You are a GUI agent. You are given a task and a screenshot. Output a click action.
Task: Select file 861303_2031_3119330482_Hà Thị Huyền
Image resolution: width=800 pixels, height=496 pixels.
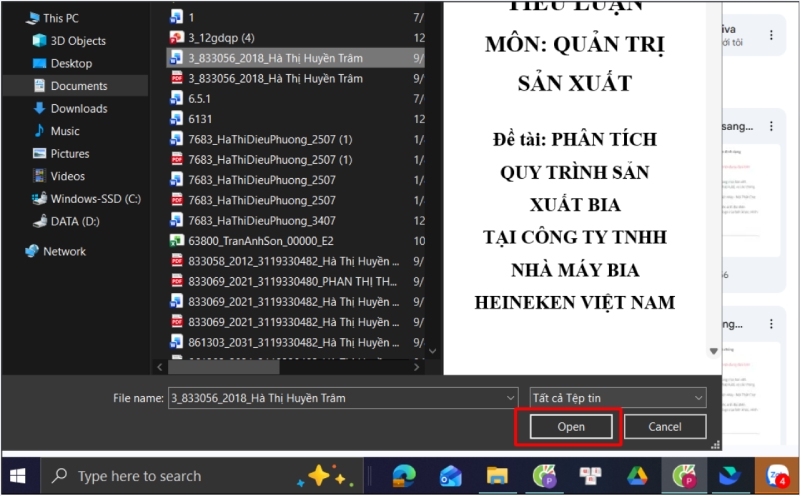click(x=296, y=342)
